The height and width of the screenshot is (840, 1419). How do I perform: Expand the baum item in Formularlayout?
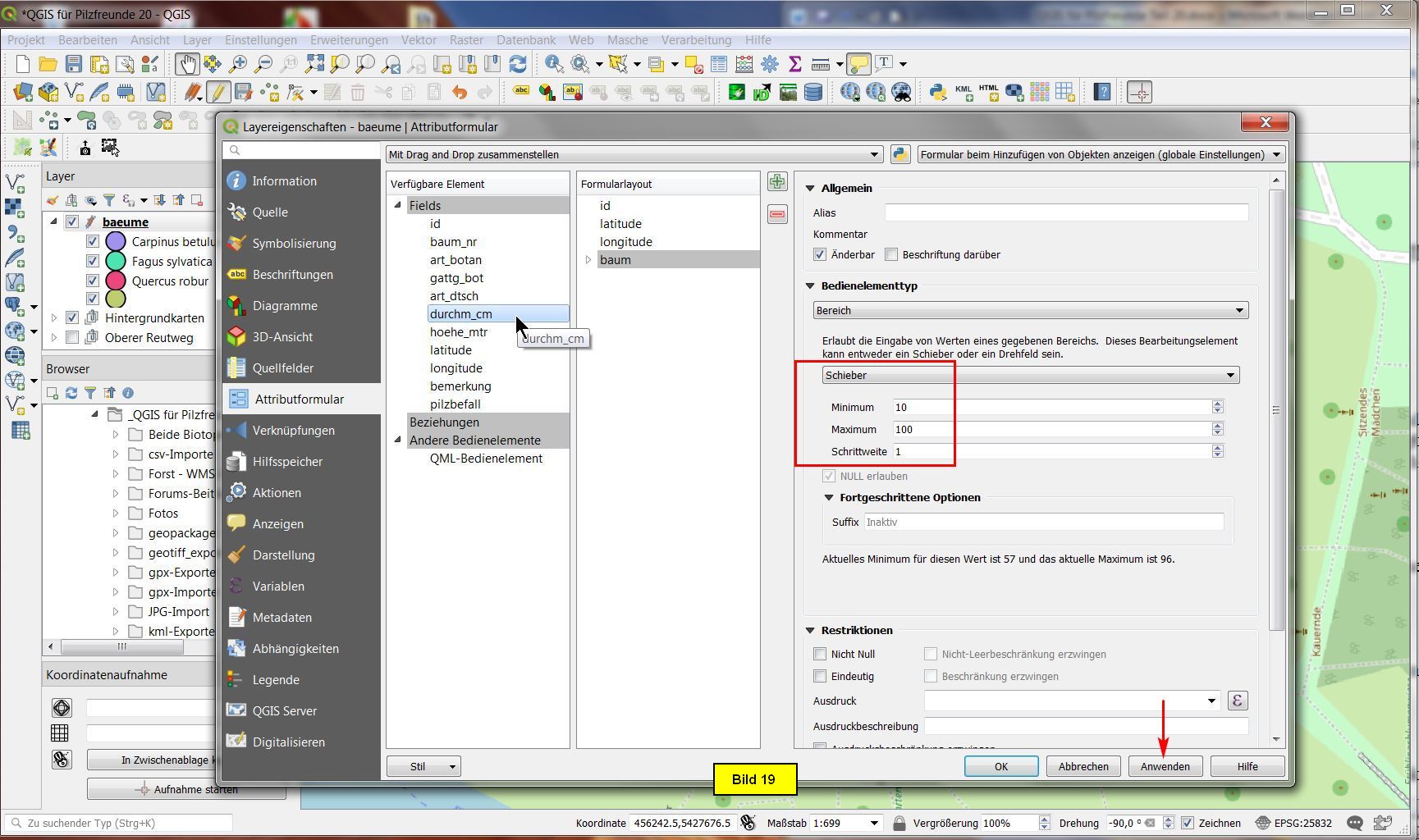[588, 260]
